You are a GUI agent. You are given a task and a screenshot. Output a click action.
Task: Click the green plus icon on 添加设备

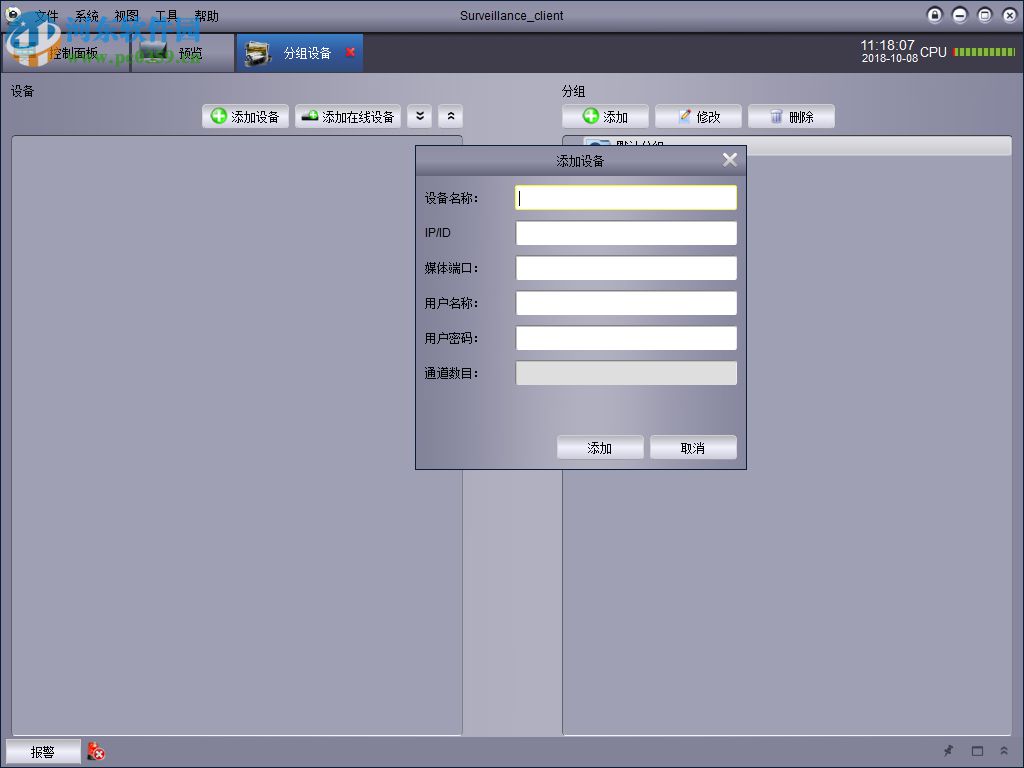click(x=219, y=116)
